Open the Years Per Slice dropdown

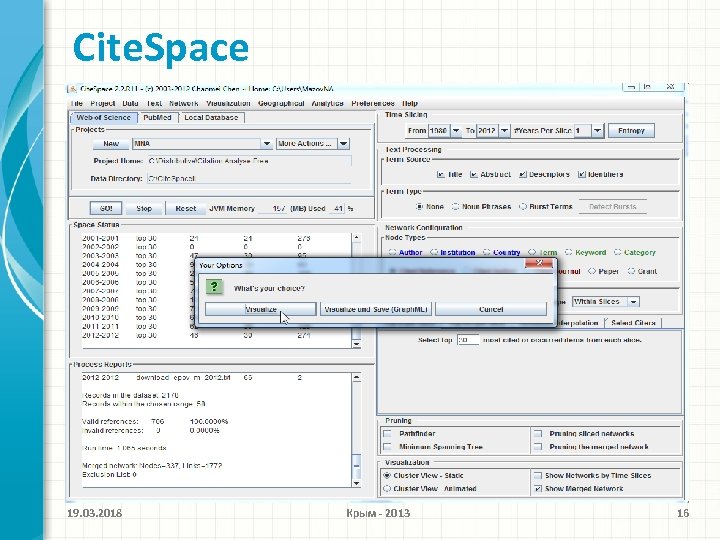[x=597, y=131]
